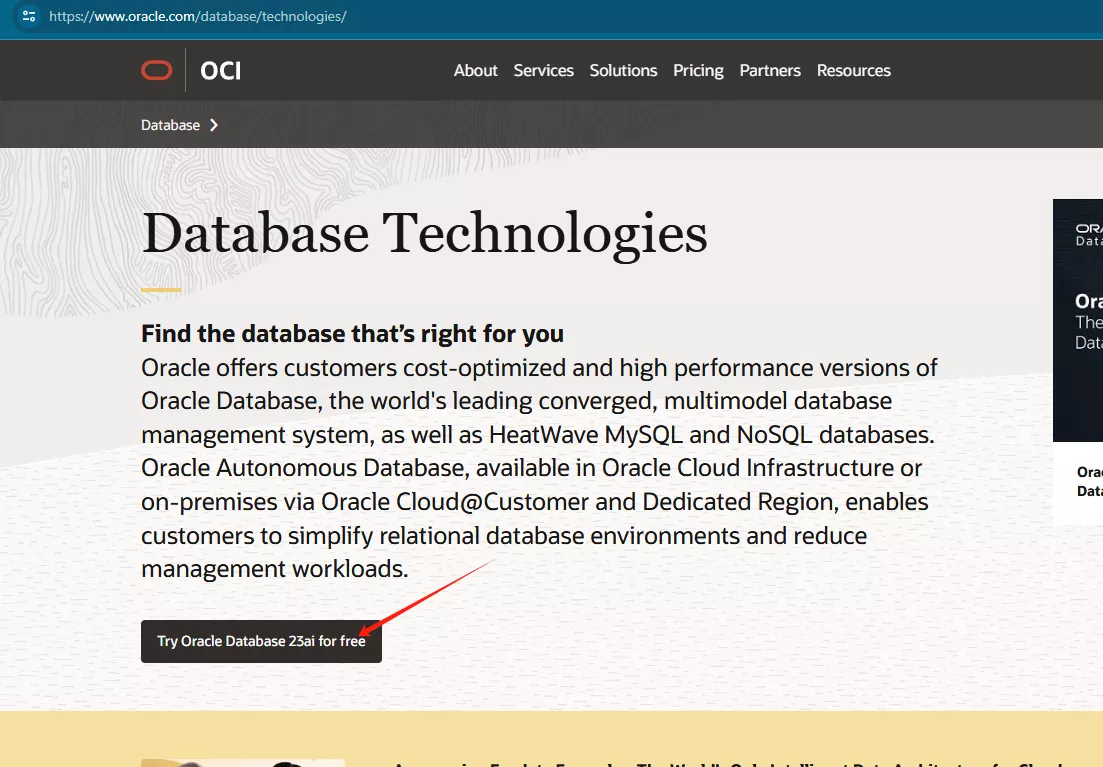Click Try Oracle Database 23ai for free

click(261, 641)
